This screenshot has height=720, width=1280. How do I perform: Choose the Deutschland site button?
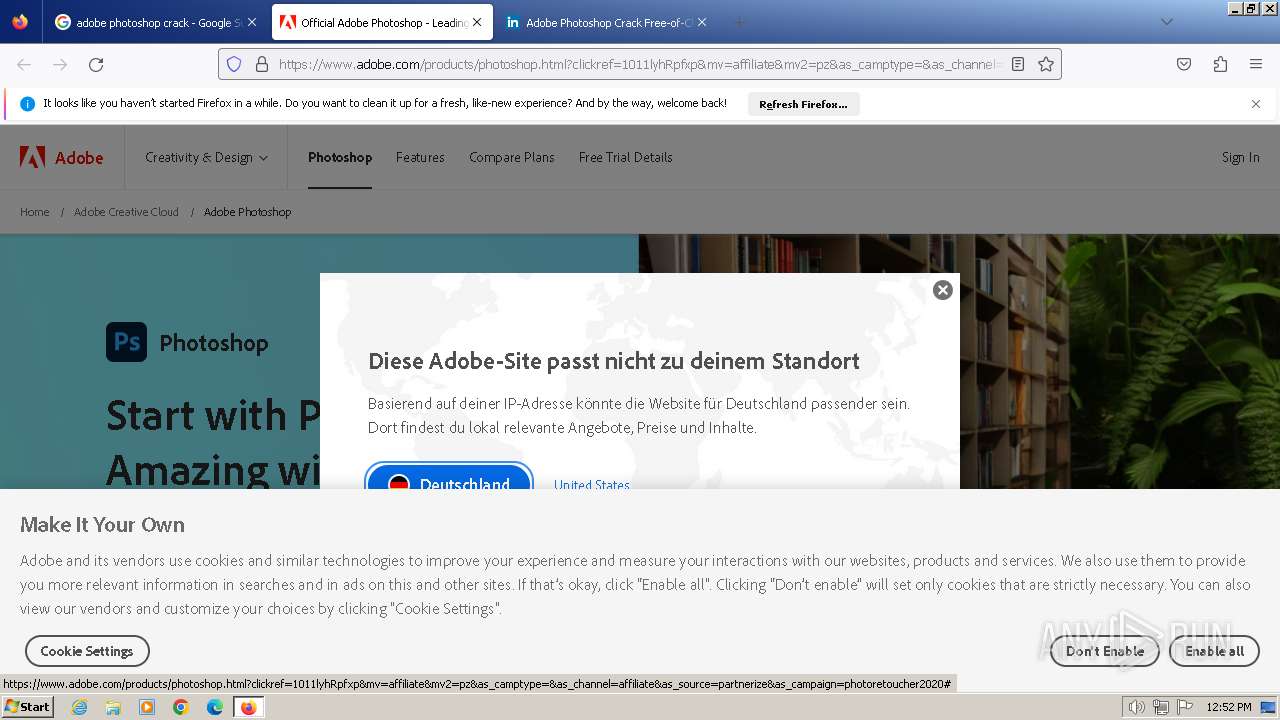pos(449,478)
